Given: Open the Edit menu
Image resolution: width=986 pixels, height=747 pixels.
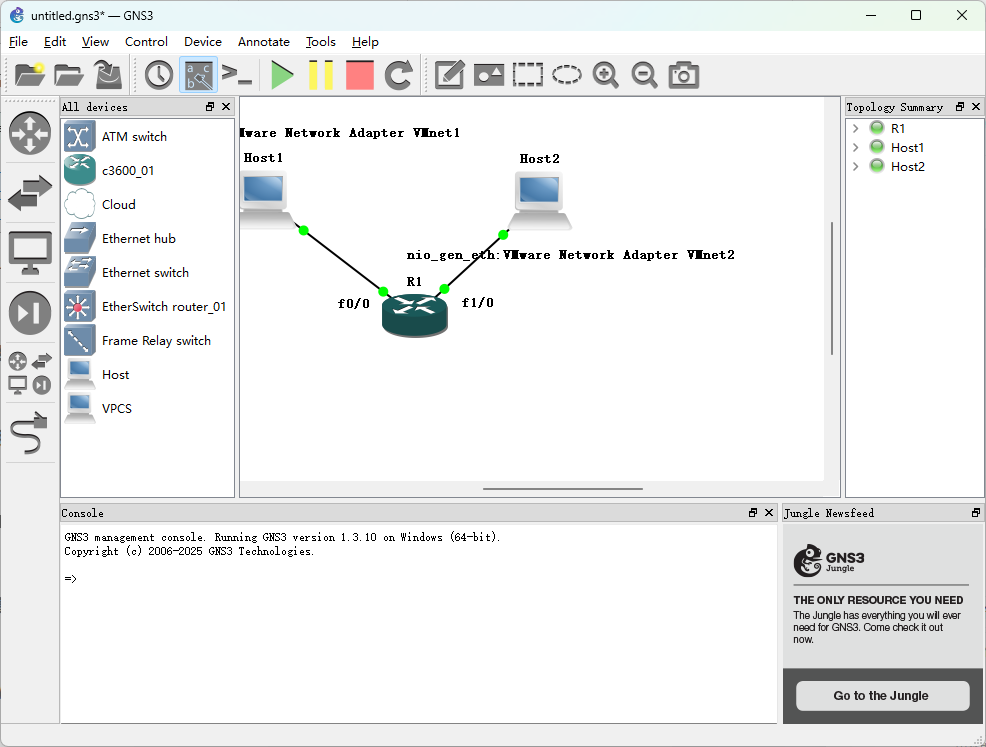Looking at the screenshot, I should coord(55,42).
